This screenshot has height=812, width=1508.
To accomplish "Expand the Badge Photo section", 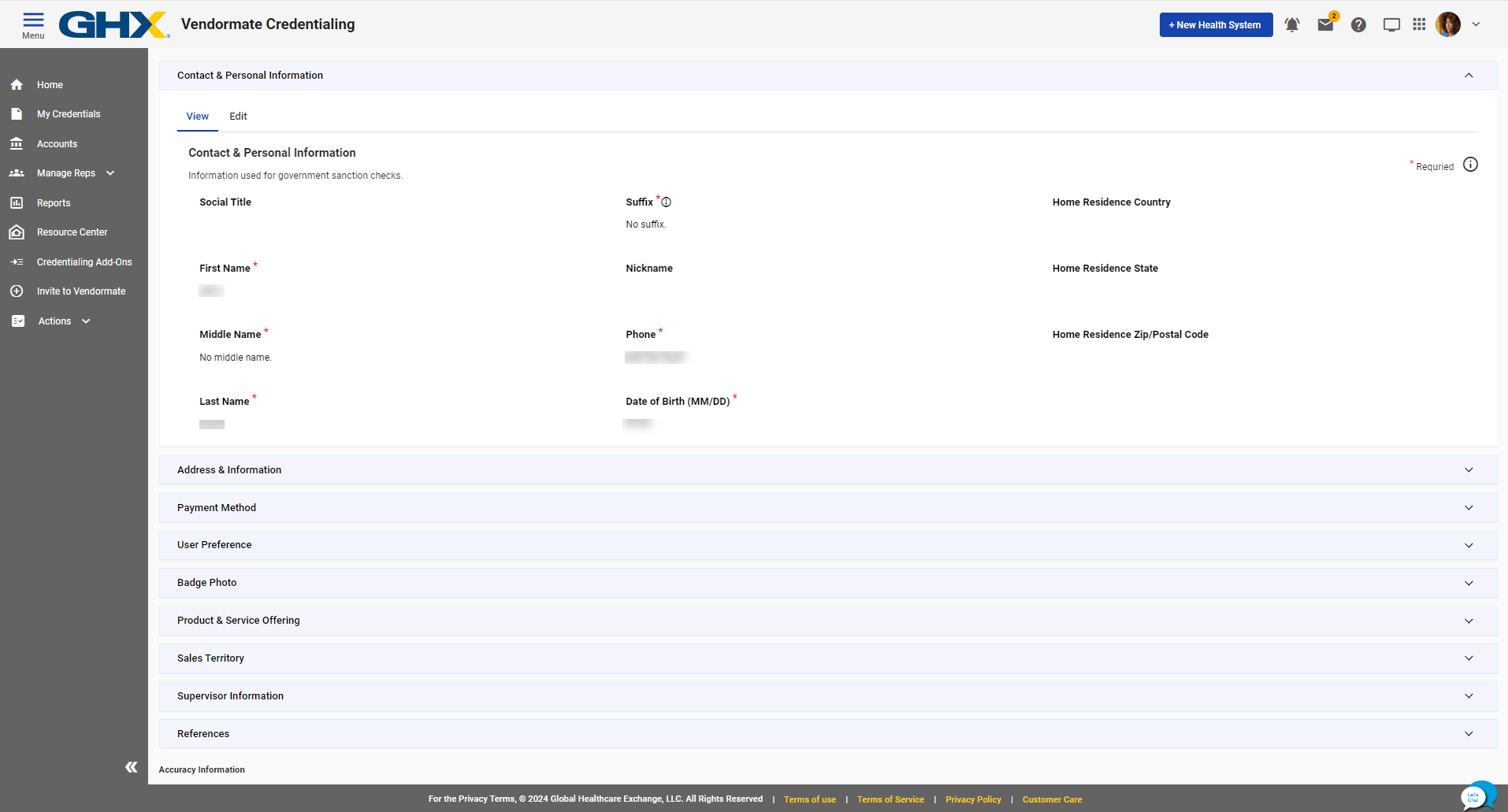I will pyautogui.click(x=828, y=583).
